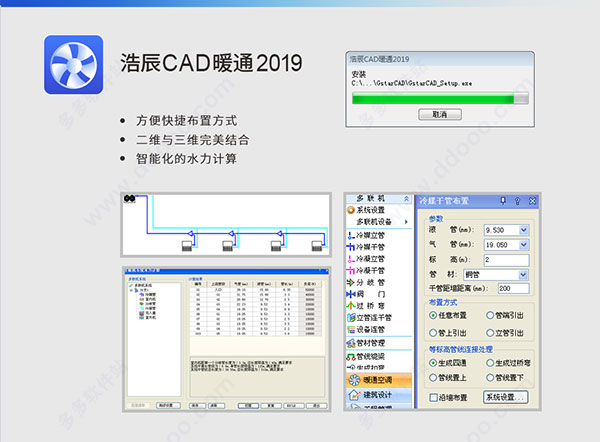The width and height of the screenshot is (600, 442).
Task: Open the 气管 diameter dropdown
Action: 523,245
